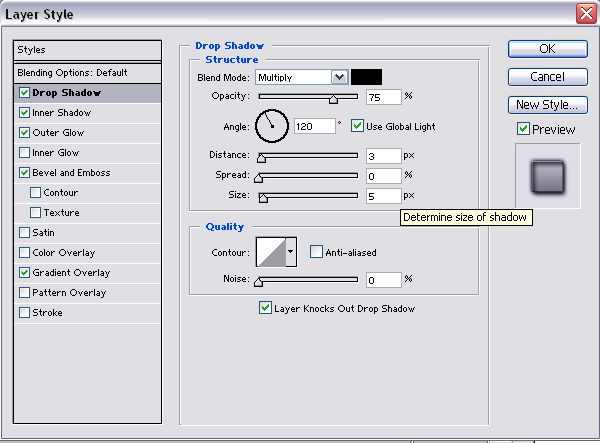Toggle Use Global Light checkbox
Image resolution: width=600 pixels, height=443 pixels.
coord(357,127)
